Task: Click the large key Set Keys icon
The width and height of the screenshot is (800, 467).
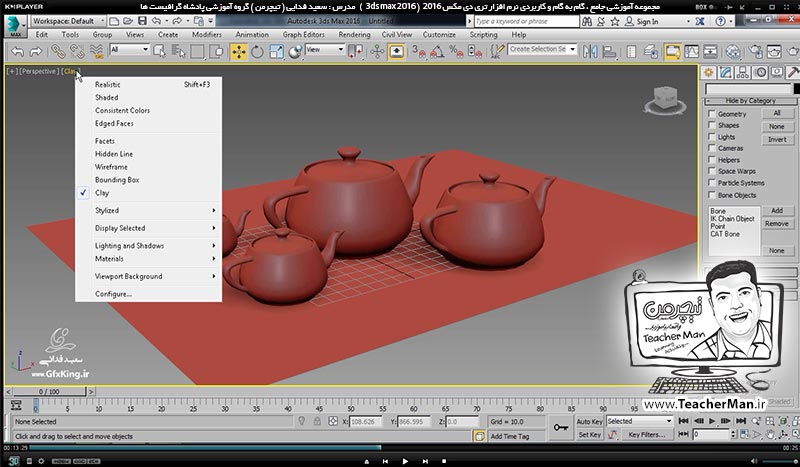Action: point(561,428)
